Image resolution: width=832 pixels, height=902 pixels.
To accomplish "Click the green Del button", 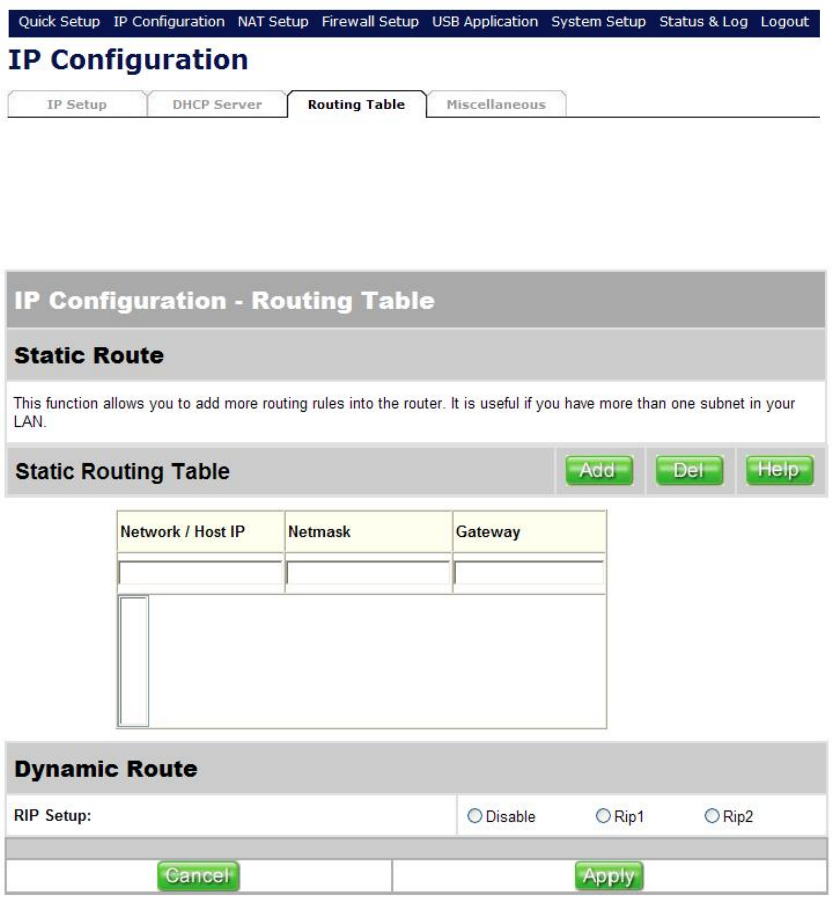I will pyautogui.click(x=689, y=471).
